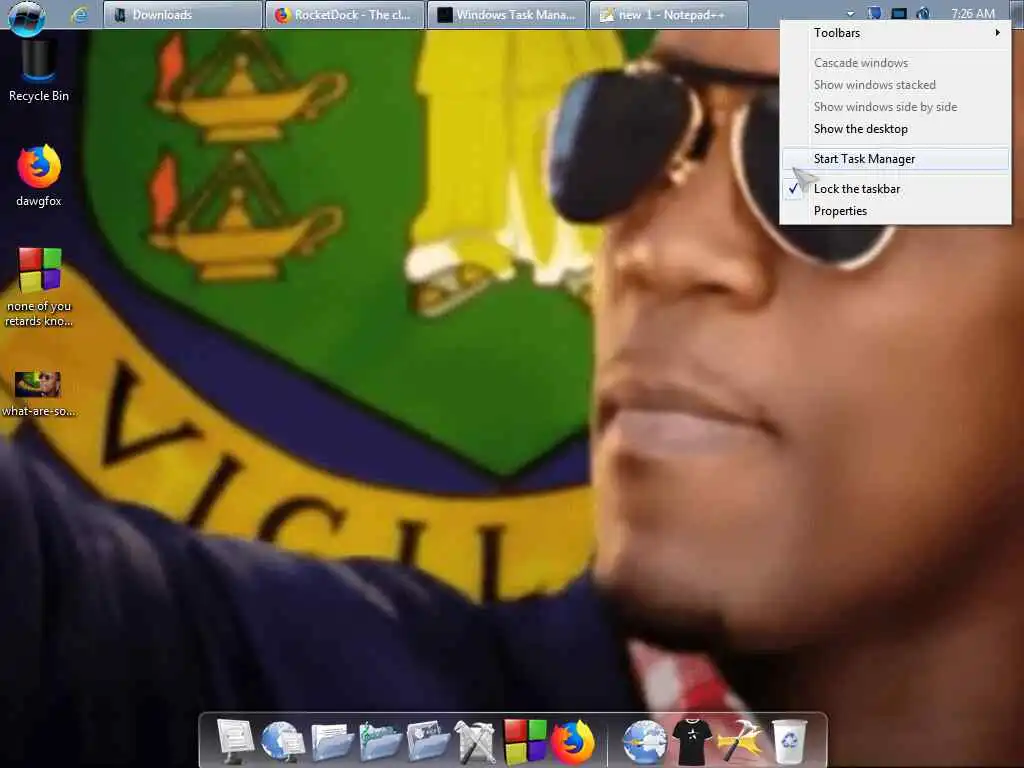Image resolution: width=1024 pixels, height=768 pixels.
Task: Launch Firefox from the dock
Action: click(x=573, y=741)
